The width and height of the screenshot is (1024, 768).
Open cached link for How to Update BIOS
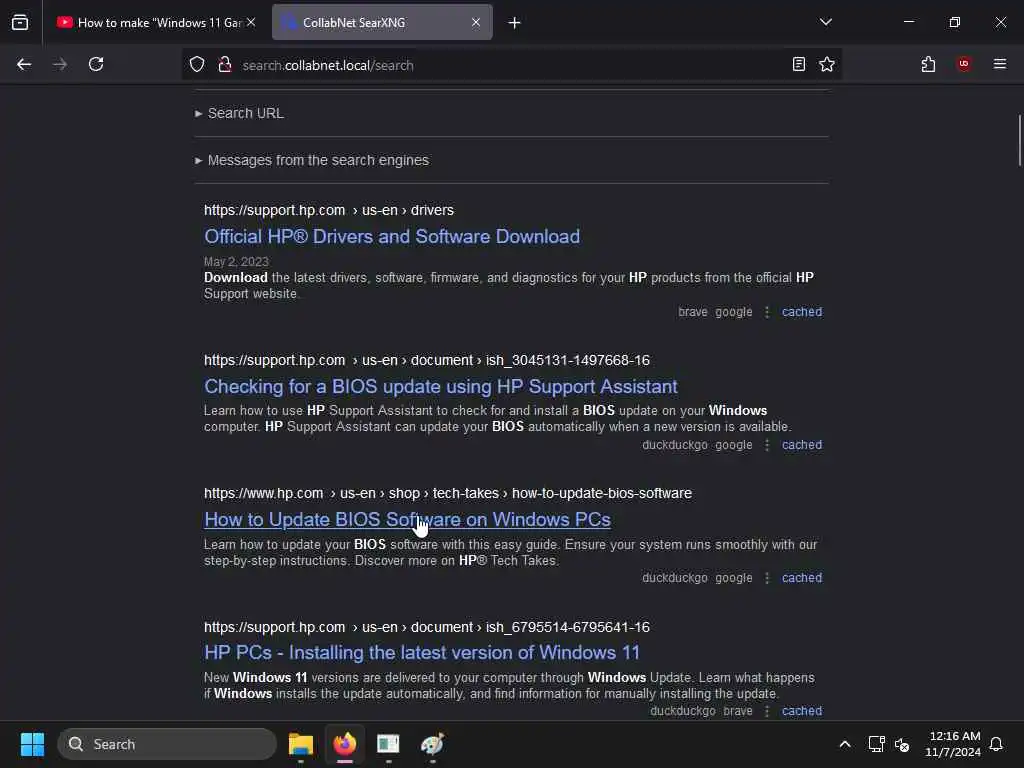coord(802,579)
